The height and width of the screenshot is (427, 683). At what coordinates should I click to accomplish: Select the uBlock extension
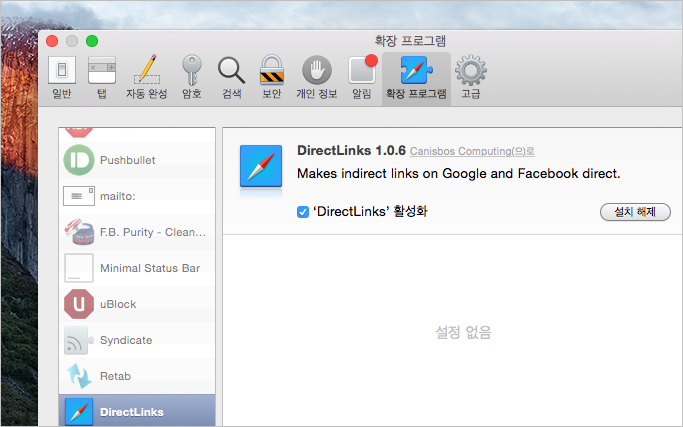click(137, 304)
